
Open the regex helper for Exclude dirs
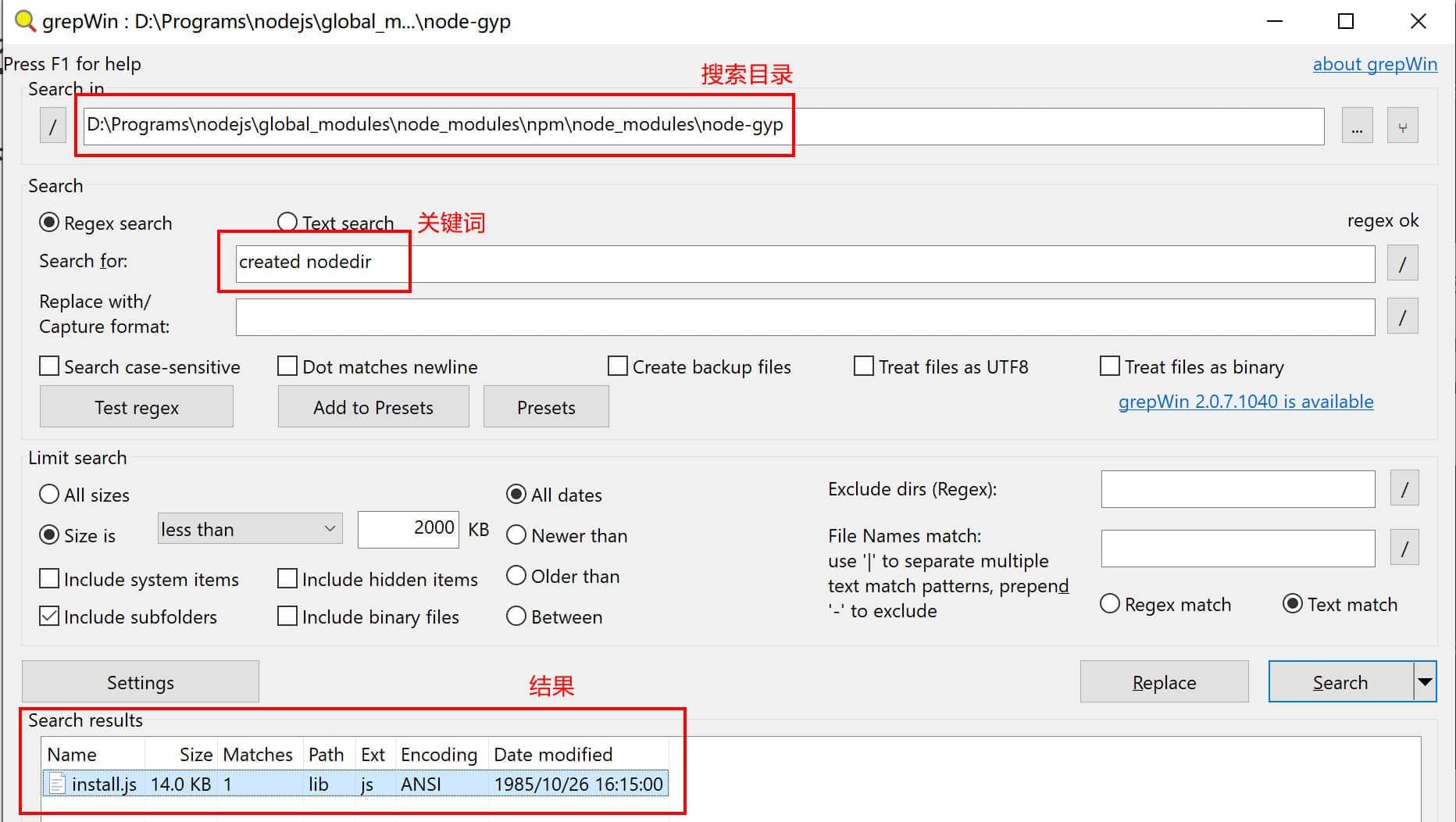pos(1404,489)
